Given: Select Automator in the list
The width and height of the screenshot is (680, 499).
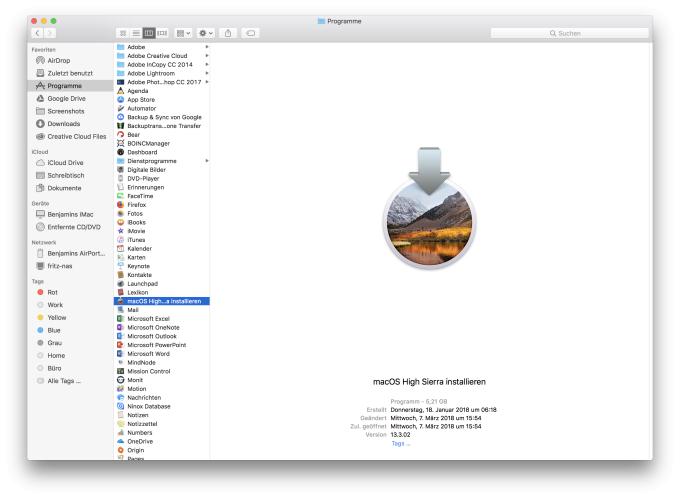Looking at the screenshot, I should click(x=162, y=108).
